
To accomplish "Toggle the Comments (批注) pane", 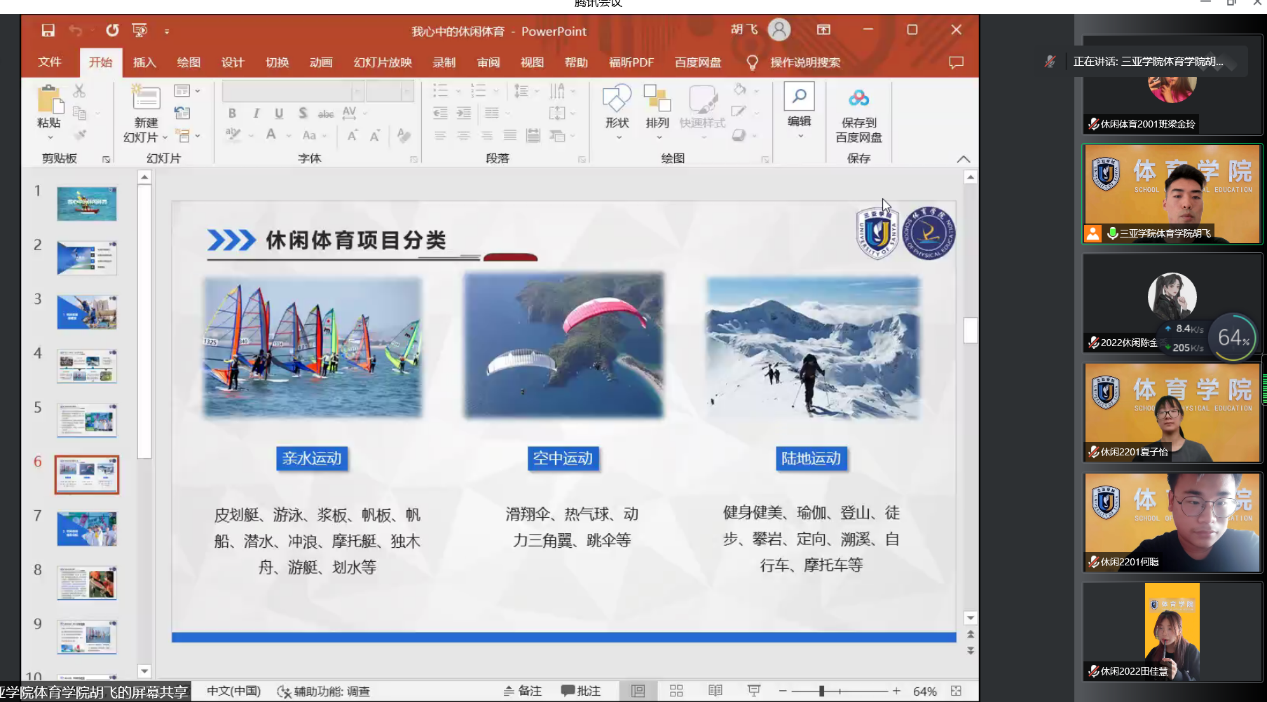I will pyautogui.click(x=581, y=691).
